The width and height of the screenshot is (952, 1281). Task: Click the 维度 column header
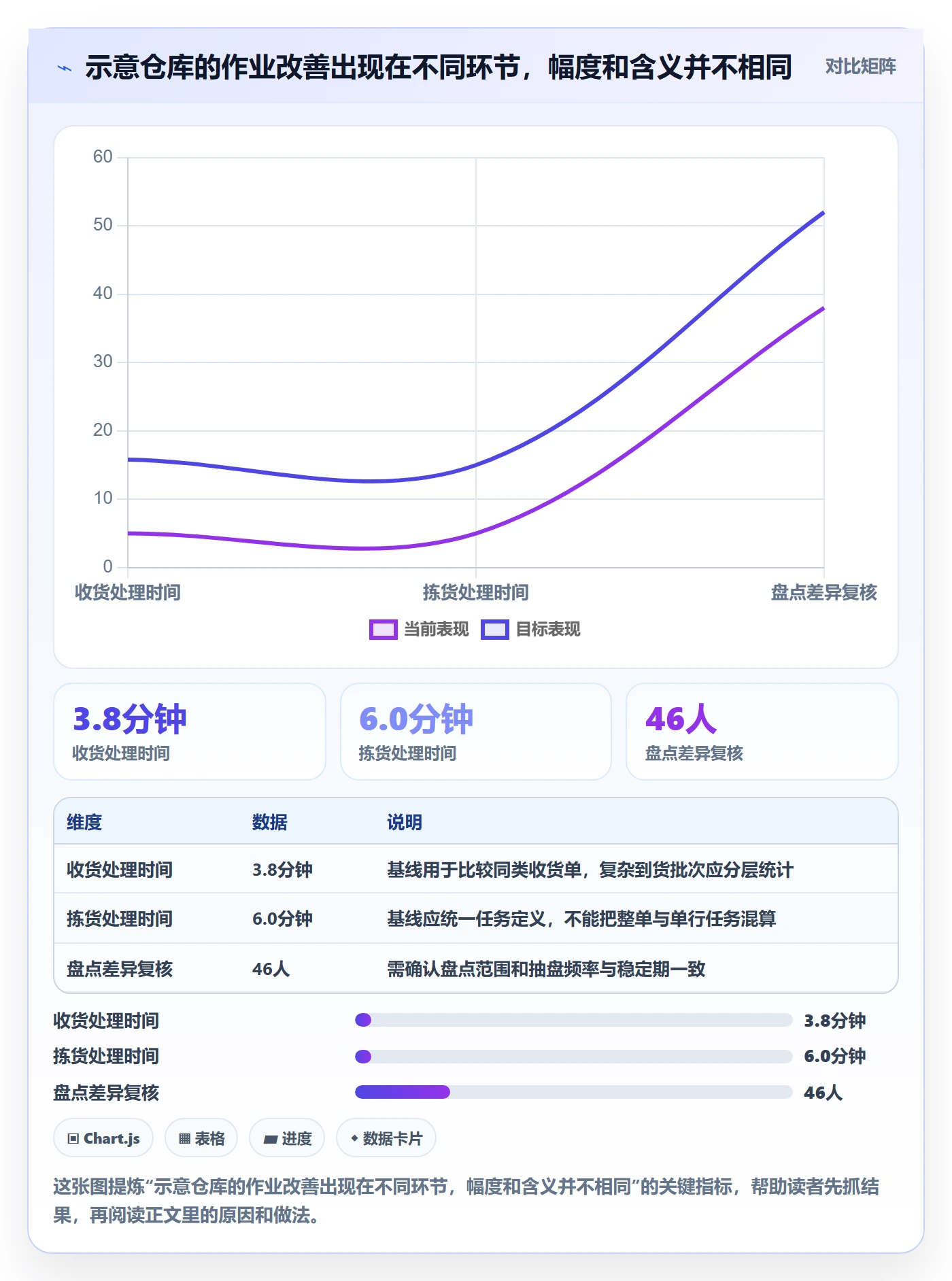pos(84,822)
